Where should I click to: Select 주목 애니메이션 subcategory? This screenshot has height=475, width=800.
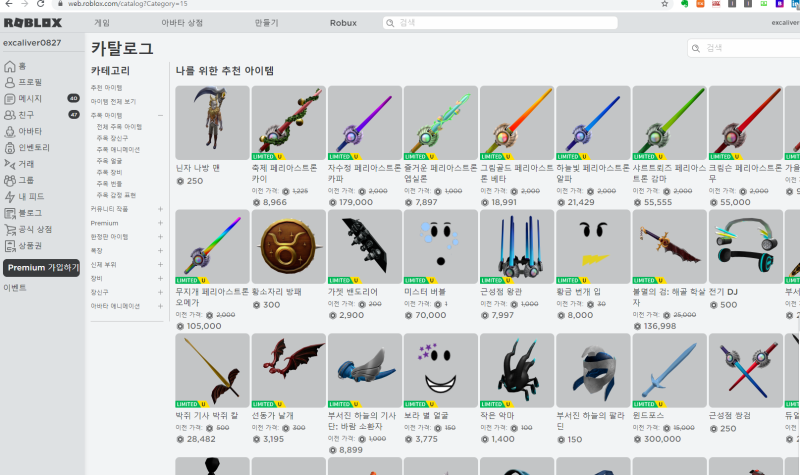pos(118,149)
